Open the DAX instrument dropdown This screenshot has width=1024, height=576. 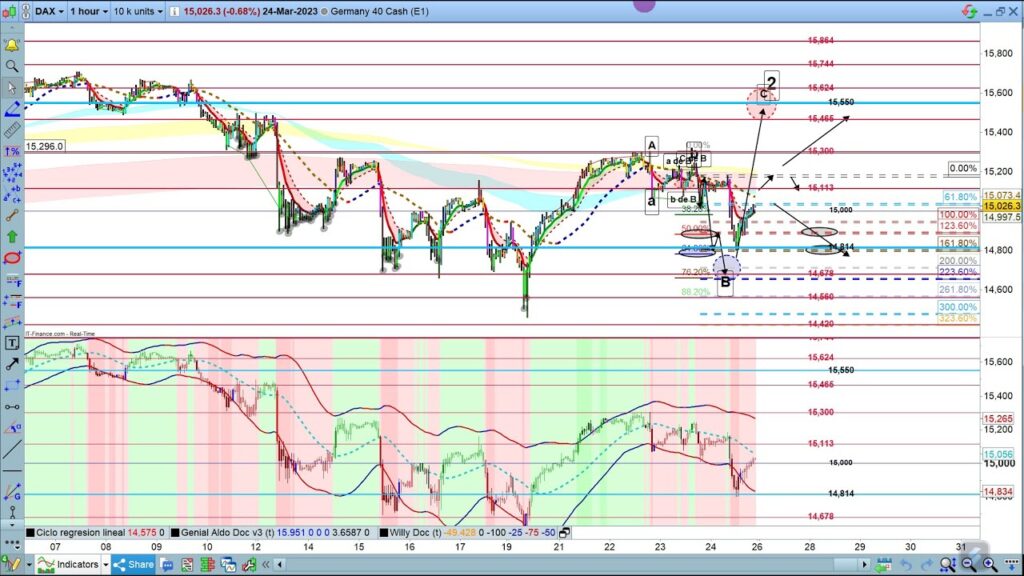tap(48, 12)
